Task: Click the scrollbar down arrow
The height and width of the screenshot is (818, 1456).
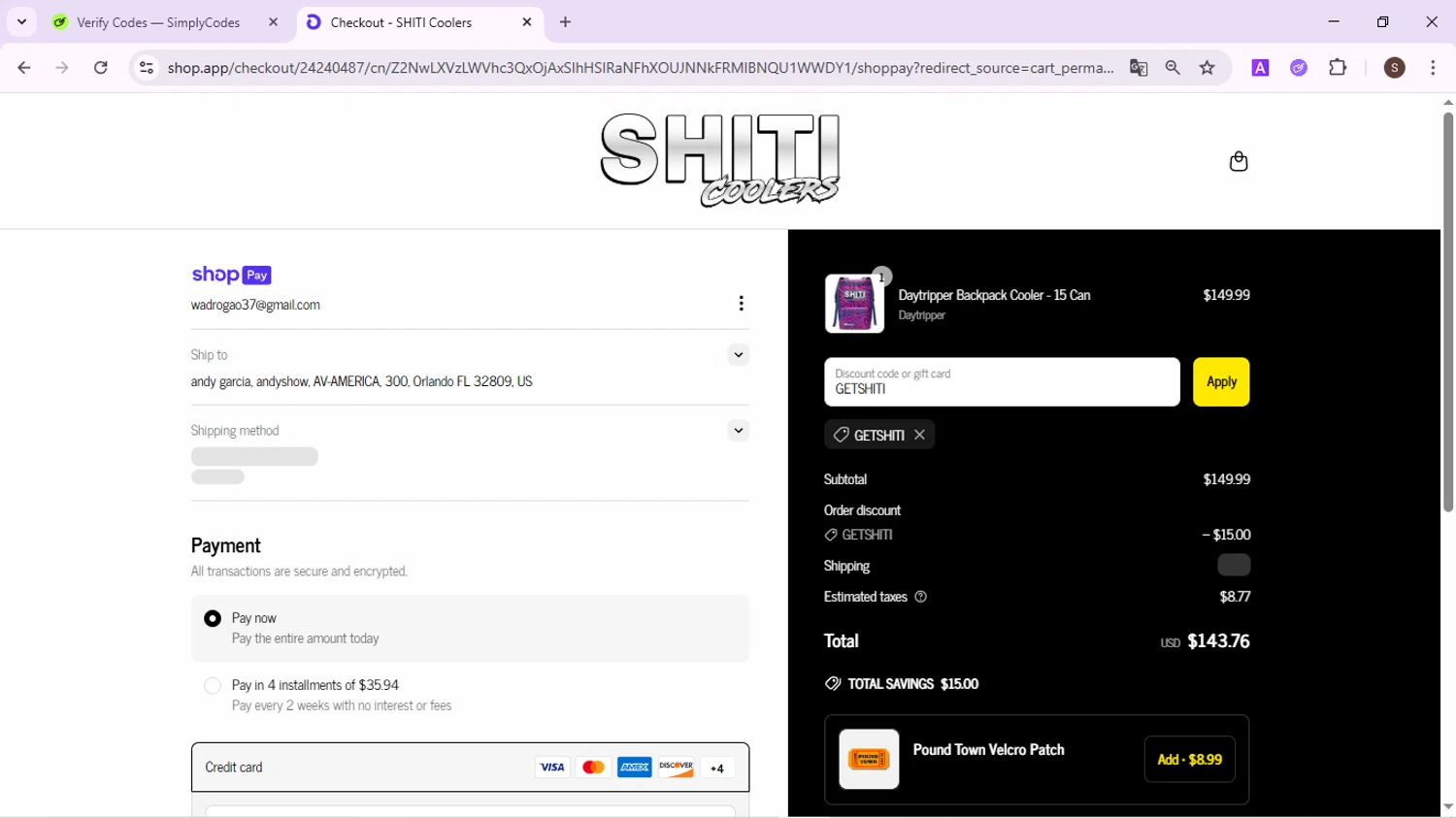Action: [x=1447, y=807]
